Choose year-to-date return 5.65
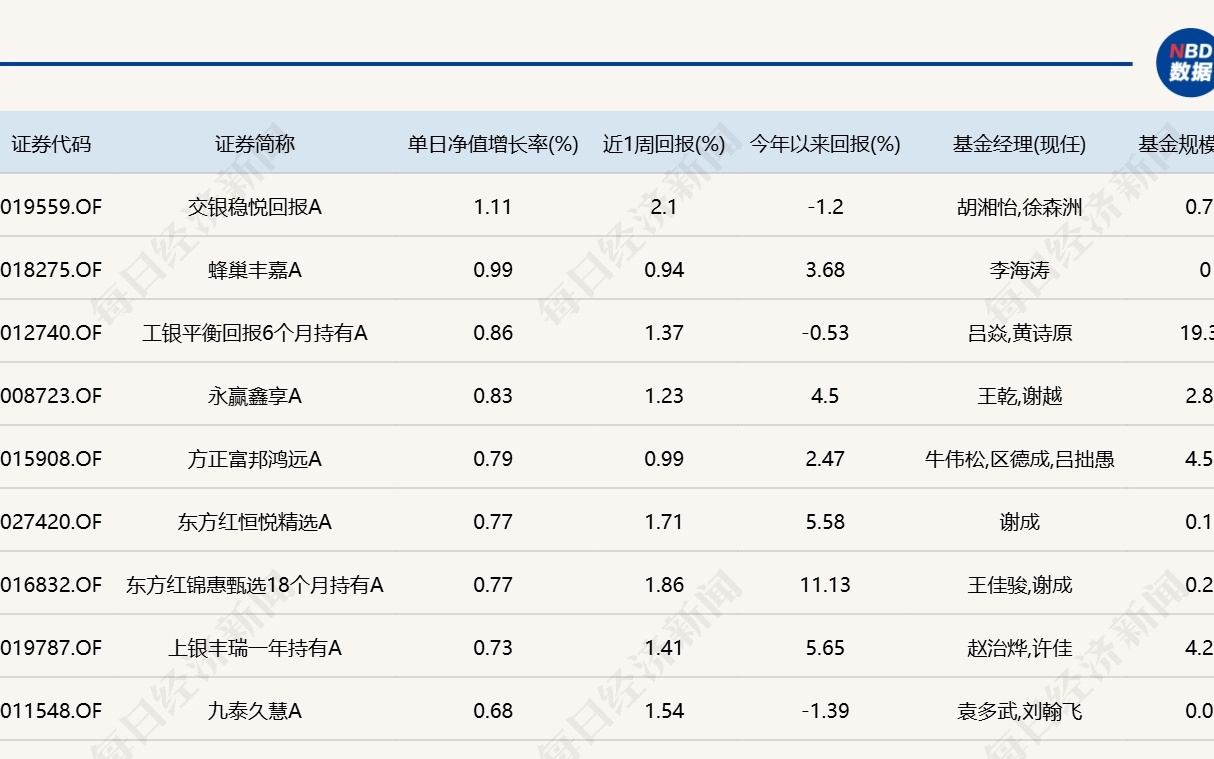The width and height of the screenshot is (1214, 759). pos(825,648)
